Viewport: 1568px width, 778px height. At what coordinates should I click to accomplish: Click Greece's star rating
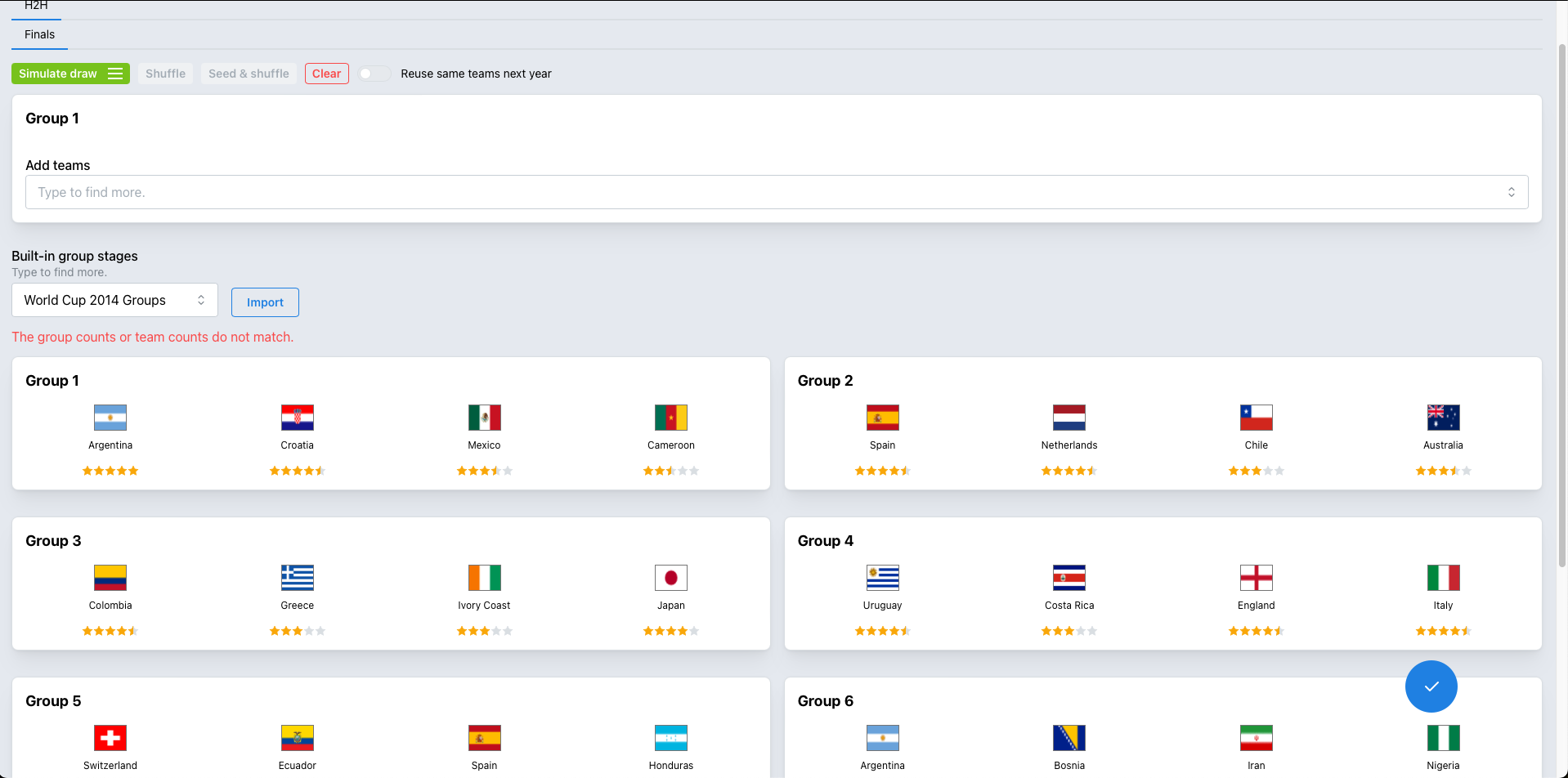[298, 631]
